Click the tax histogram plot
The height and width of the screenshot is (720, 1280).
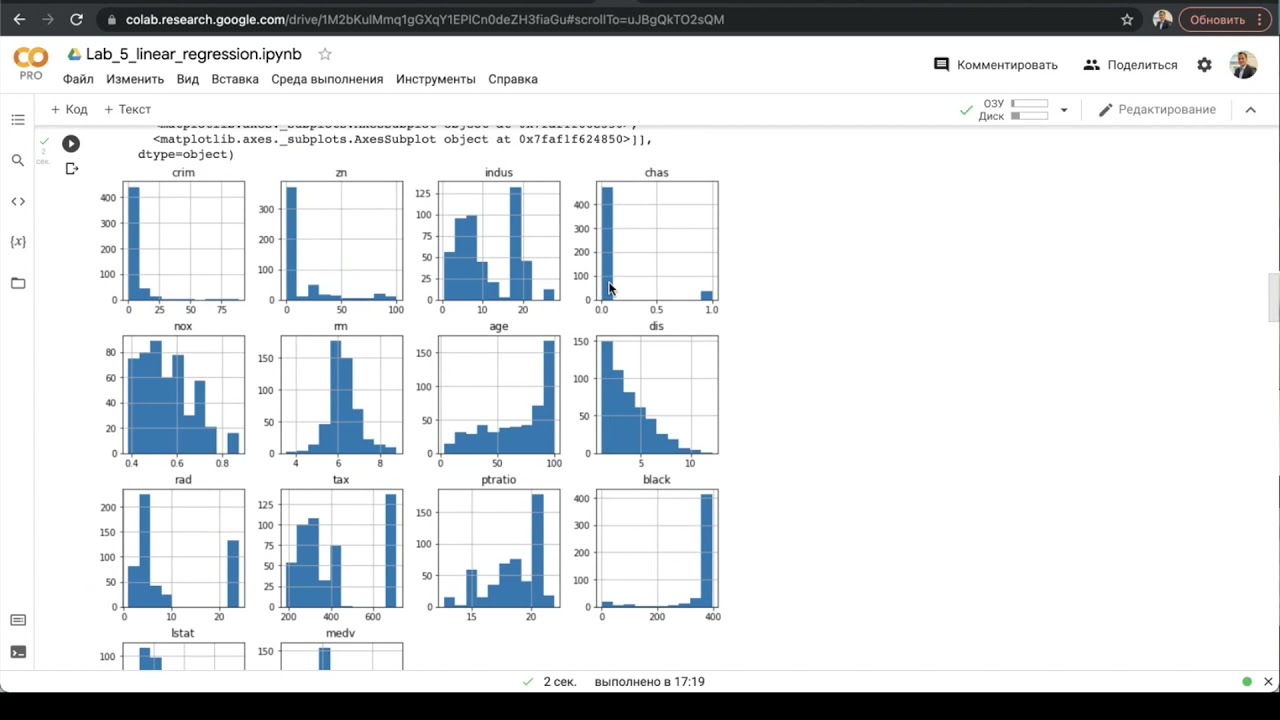[341, 548]
